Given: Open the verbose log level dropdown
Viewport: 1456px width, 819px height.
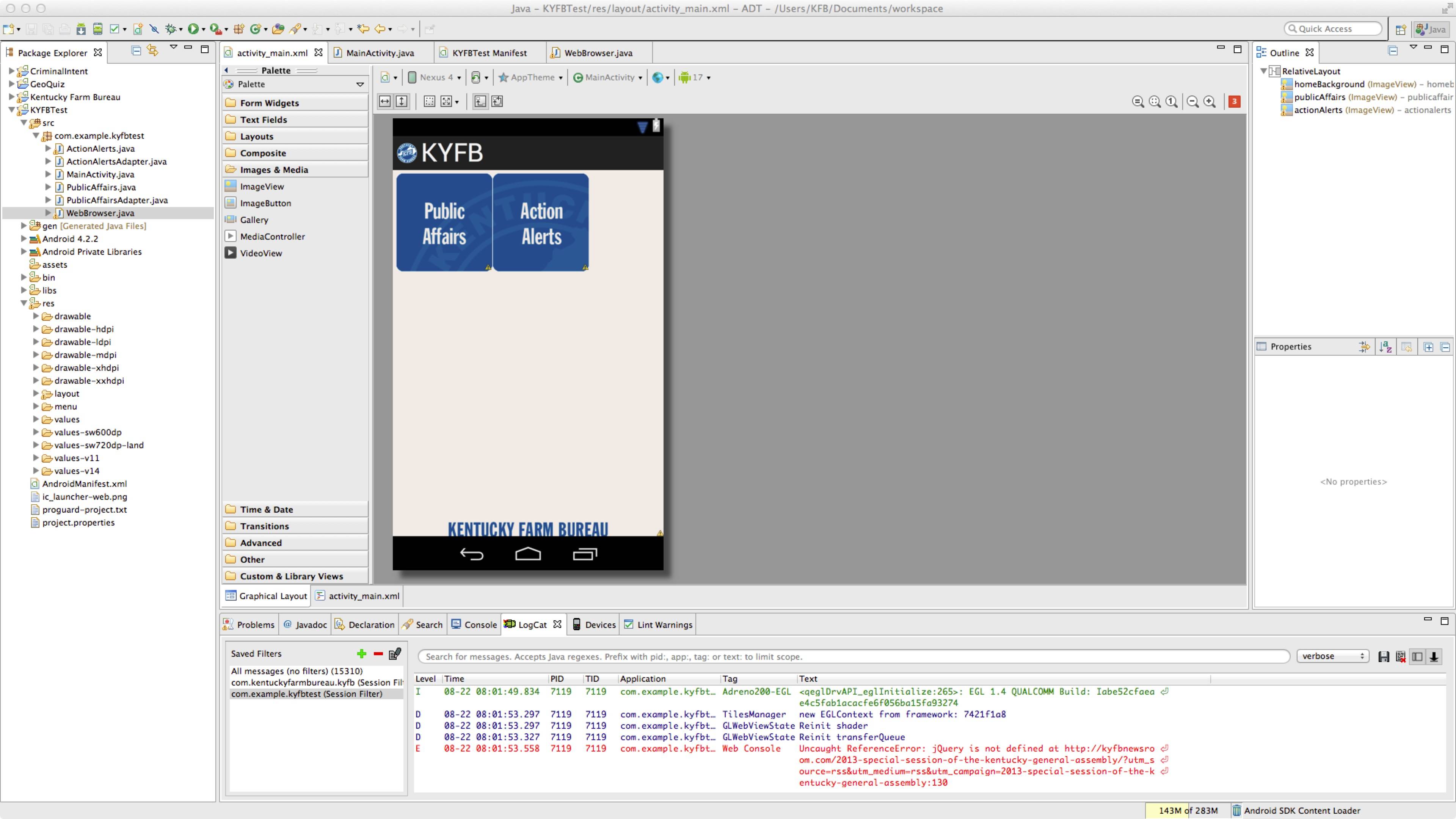Looking at the screenshot, I should point(1332,656).
